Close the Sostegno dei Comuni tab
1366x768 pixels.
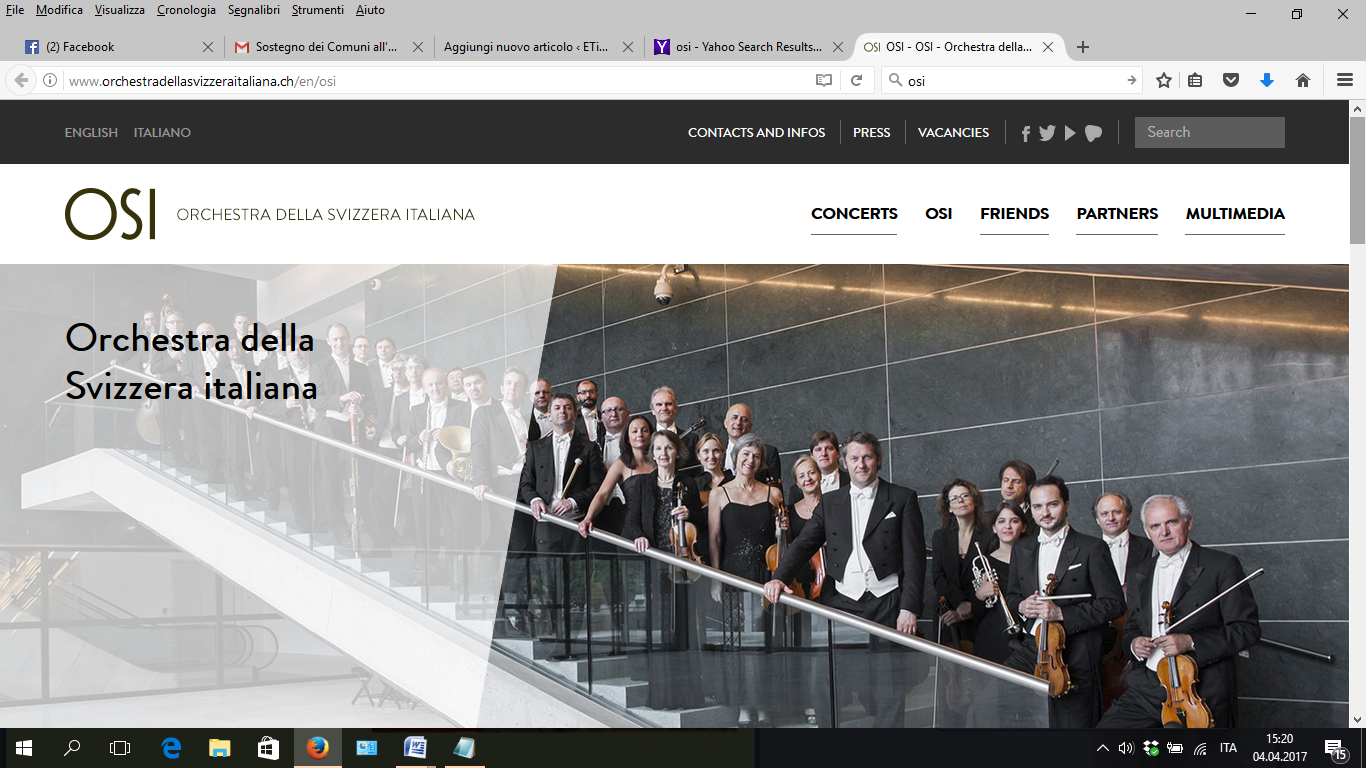[x=418, y=47]
